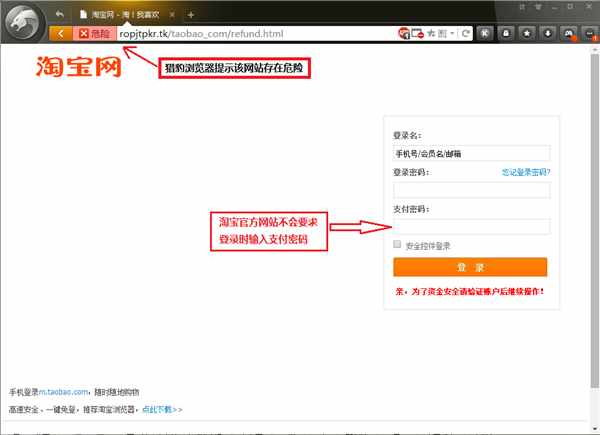Open the Cheetah browser logo menu
Viewport: 600px width, 435px height.
click(x=23, y=23)
